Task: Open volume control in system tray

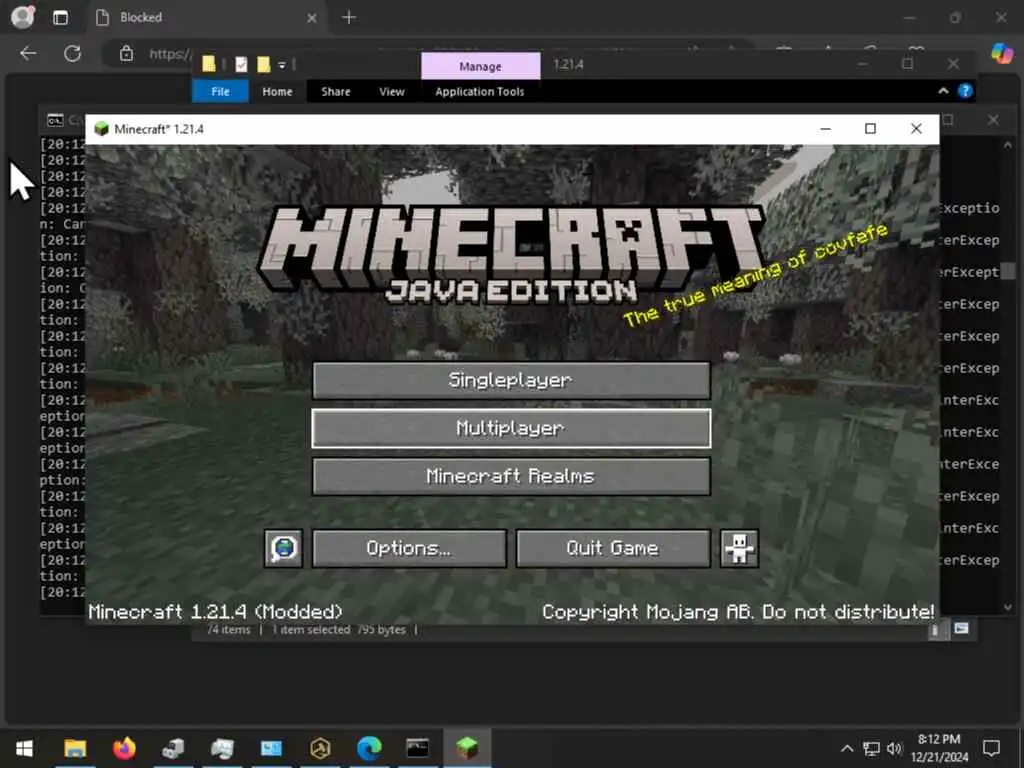Action: tap(895, 748)
